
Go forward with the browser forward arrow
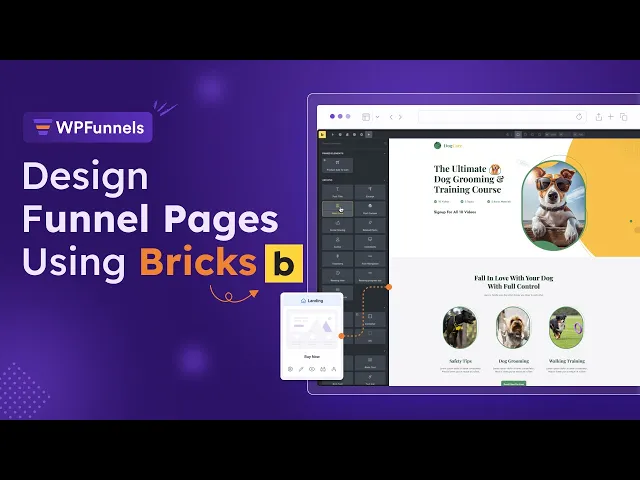(x=400, y=117)
